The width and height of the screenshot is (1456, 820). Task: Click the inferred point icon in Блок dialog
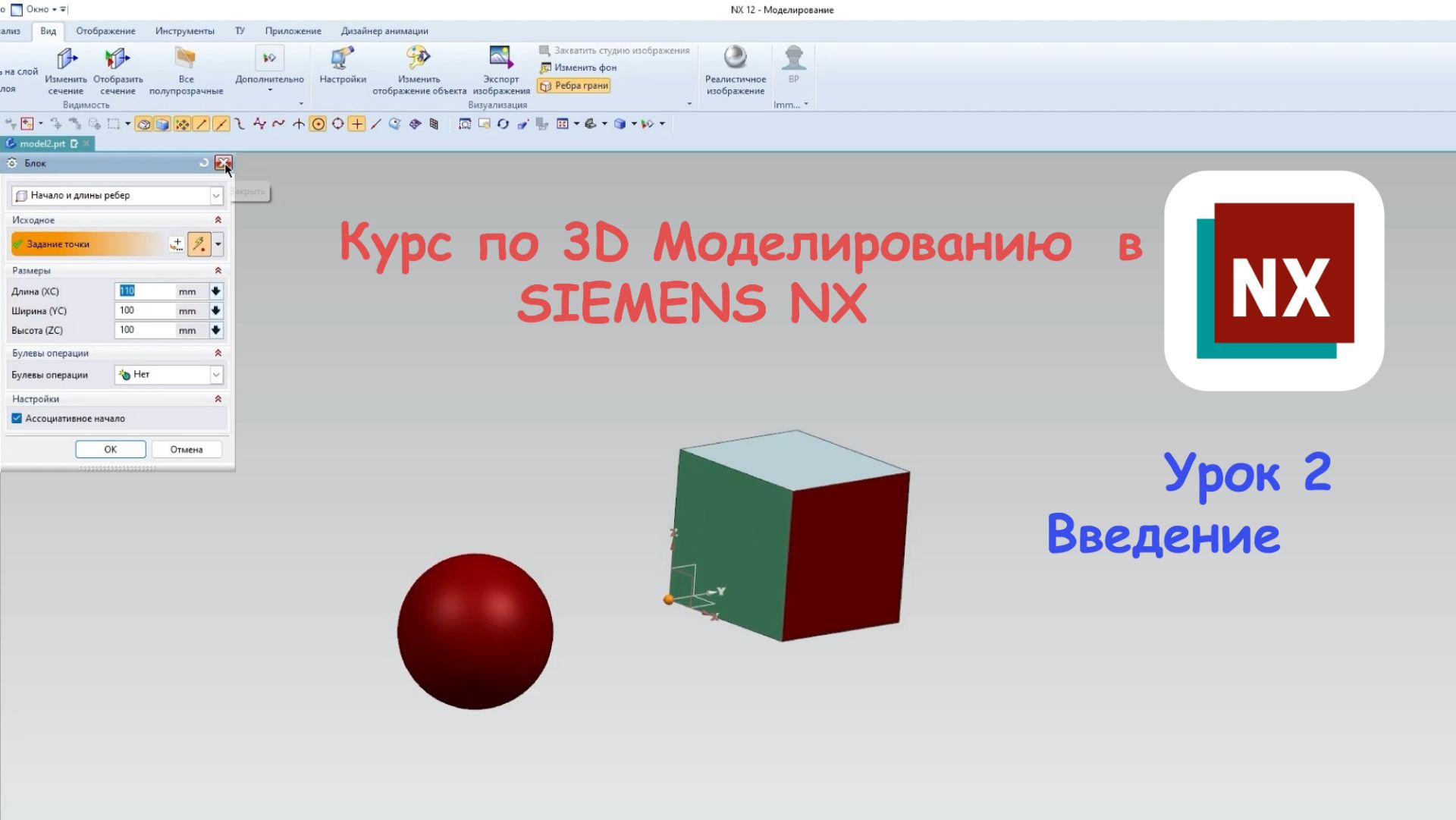click(x=199, y=244)
